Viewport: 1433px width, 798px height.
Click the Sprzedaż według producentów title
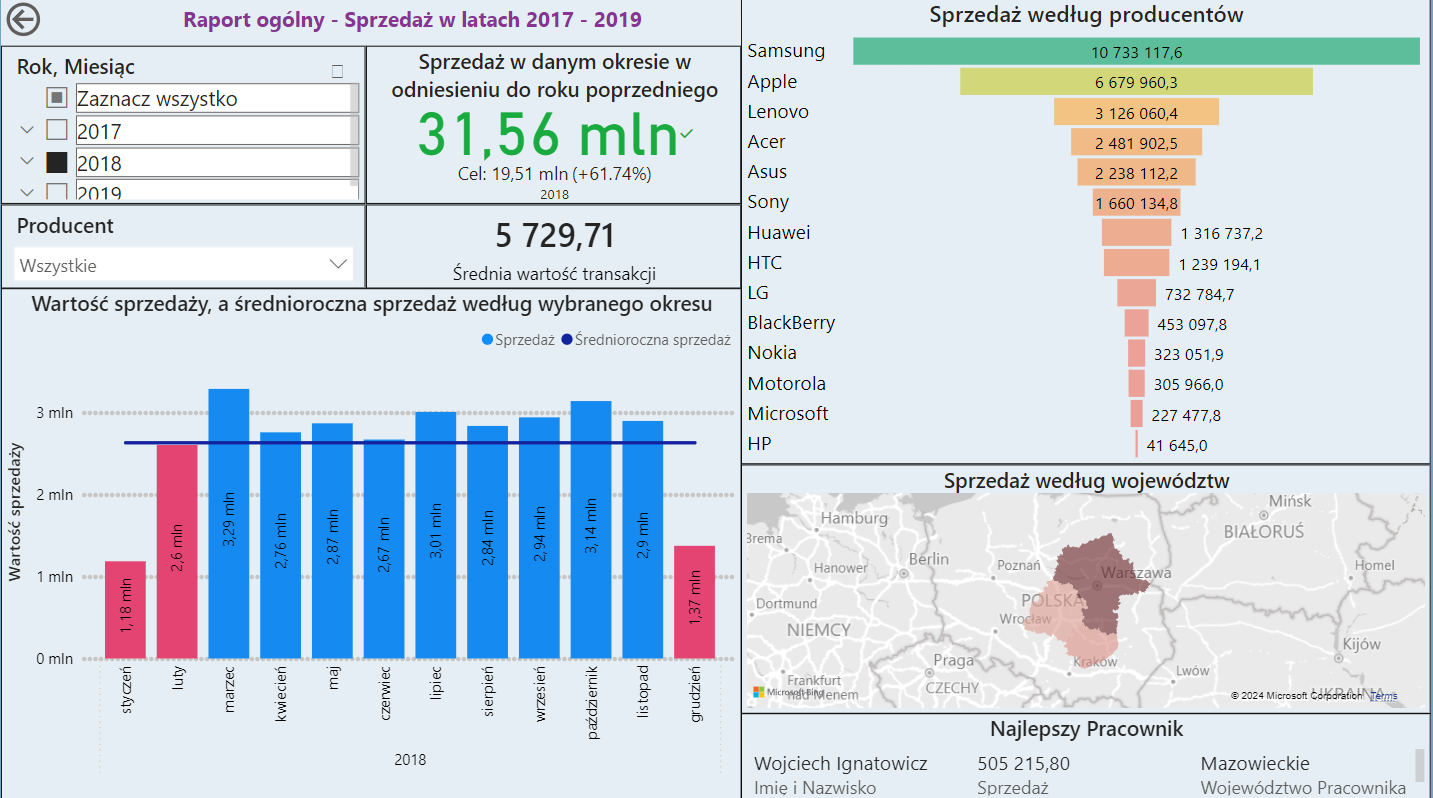(x=1086, y=15)
